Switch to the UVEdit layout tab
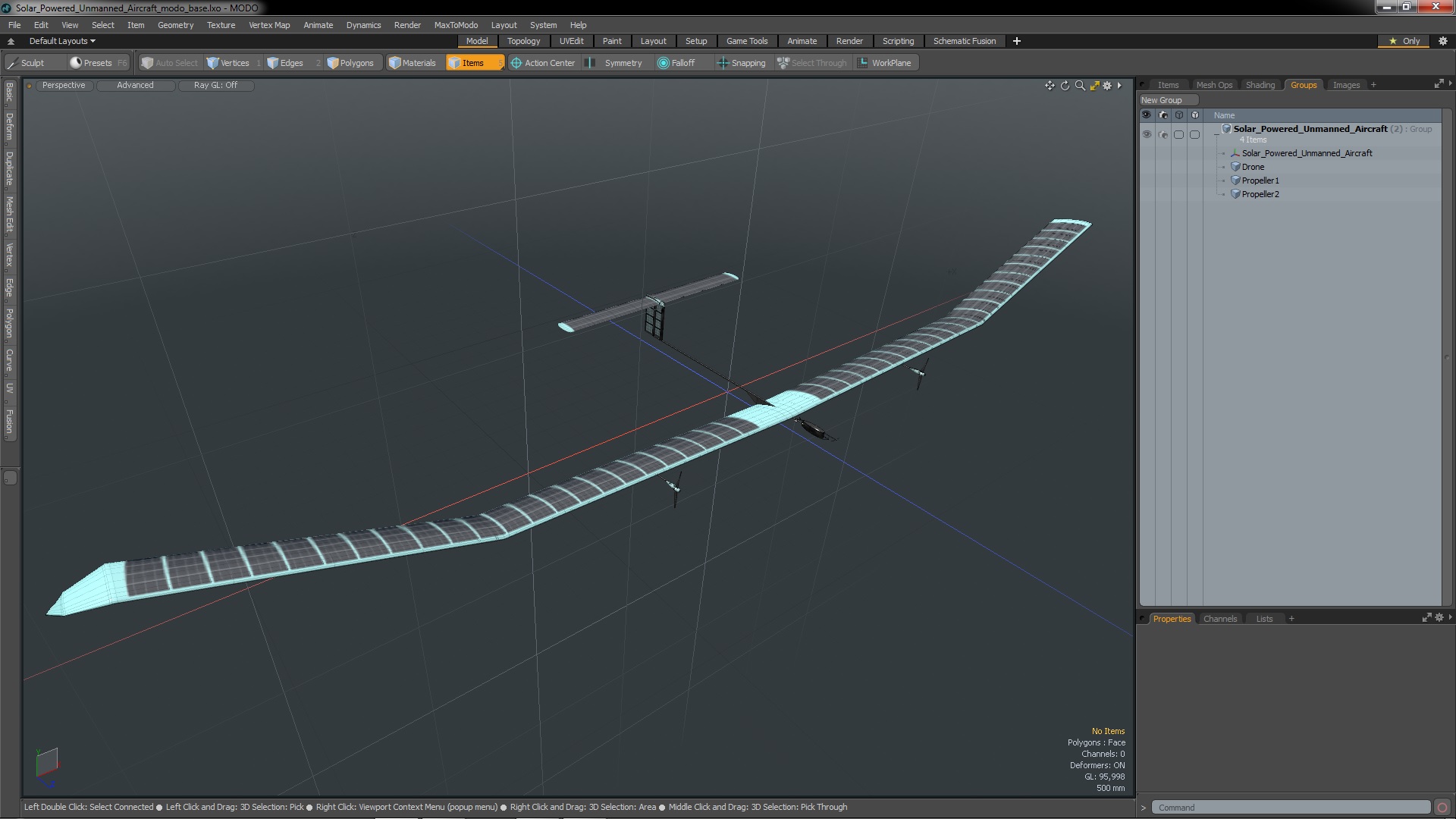The width and height of the screenshot is (1456, 819). [571, 41]
